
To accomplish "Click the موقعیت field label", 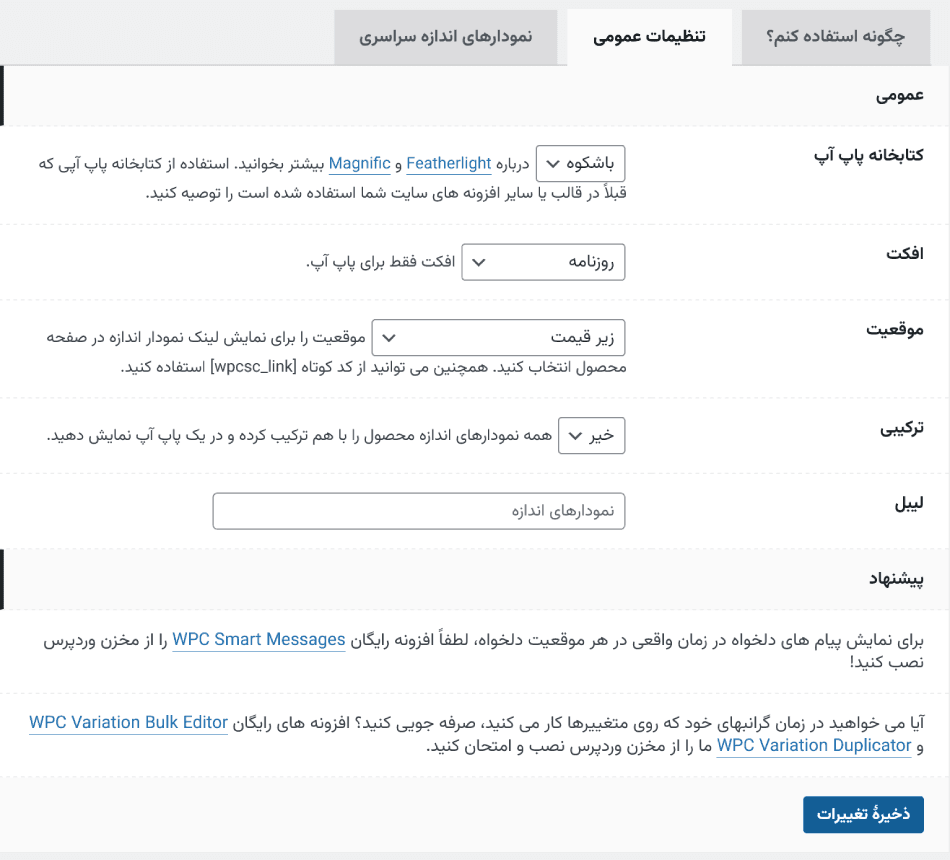I will [895, 329].
